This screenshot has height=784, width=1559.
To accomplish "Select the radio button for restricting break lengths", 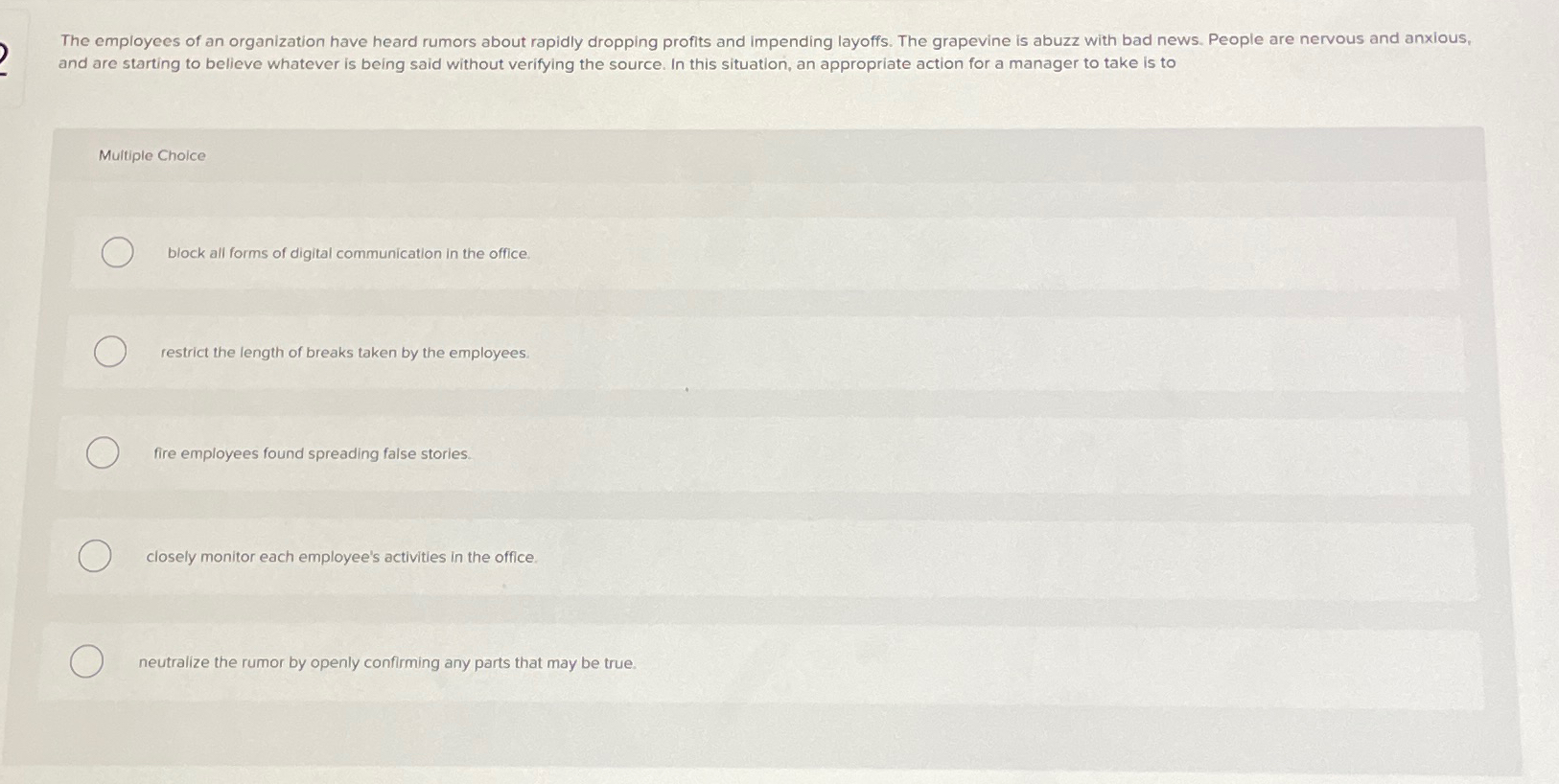I will (x=108, y=352).
